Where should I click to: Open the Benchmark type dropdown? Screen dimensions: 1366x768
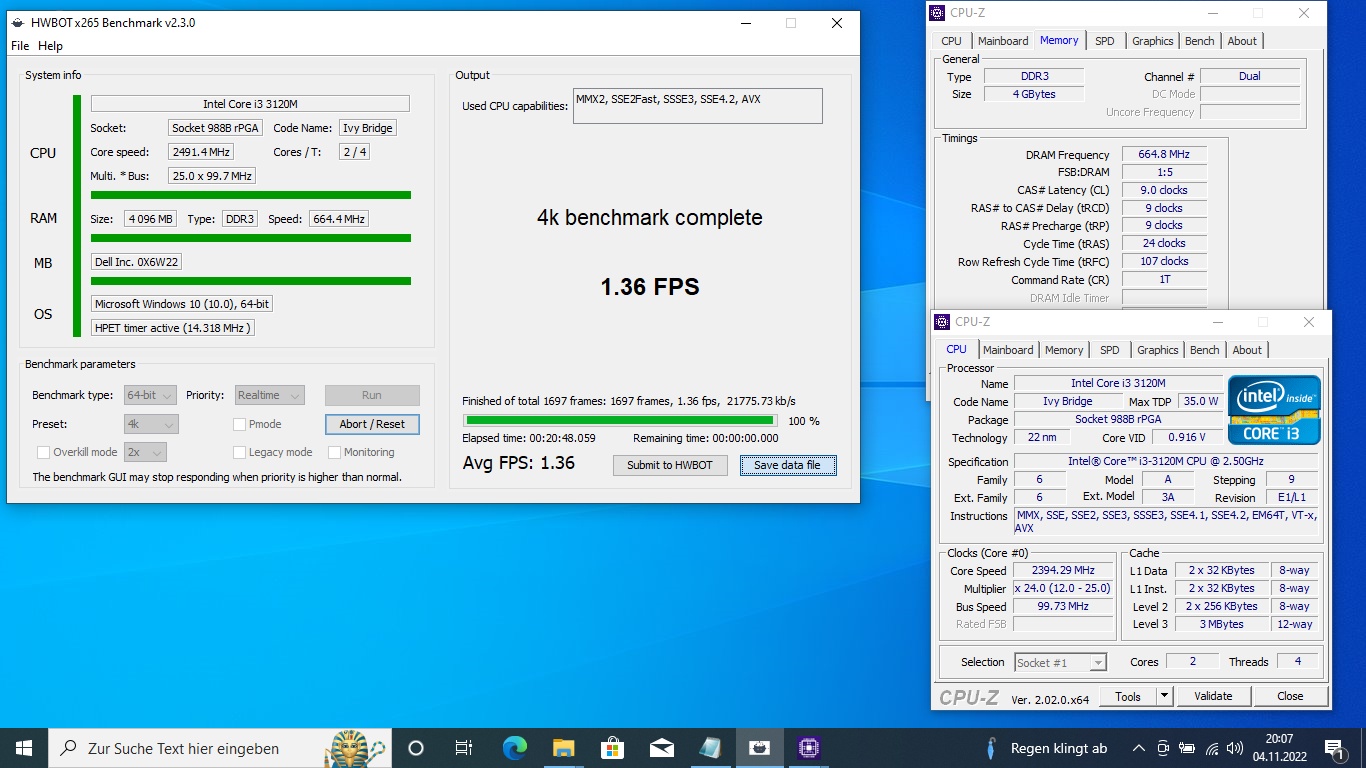point(150,395)
